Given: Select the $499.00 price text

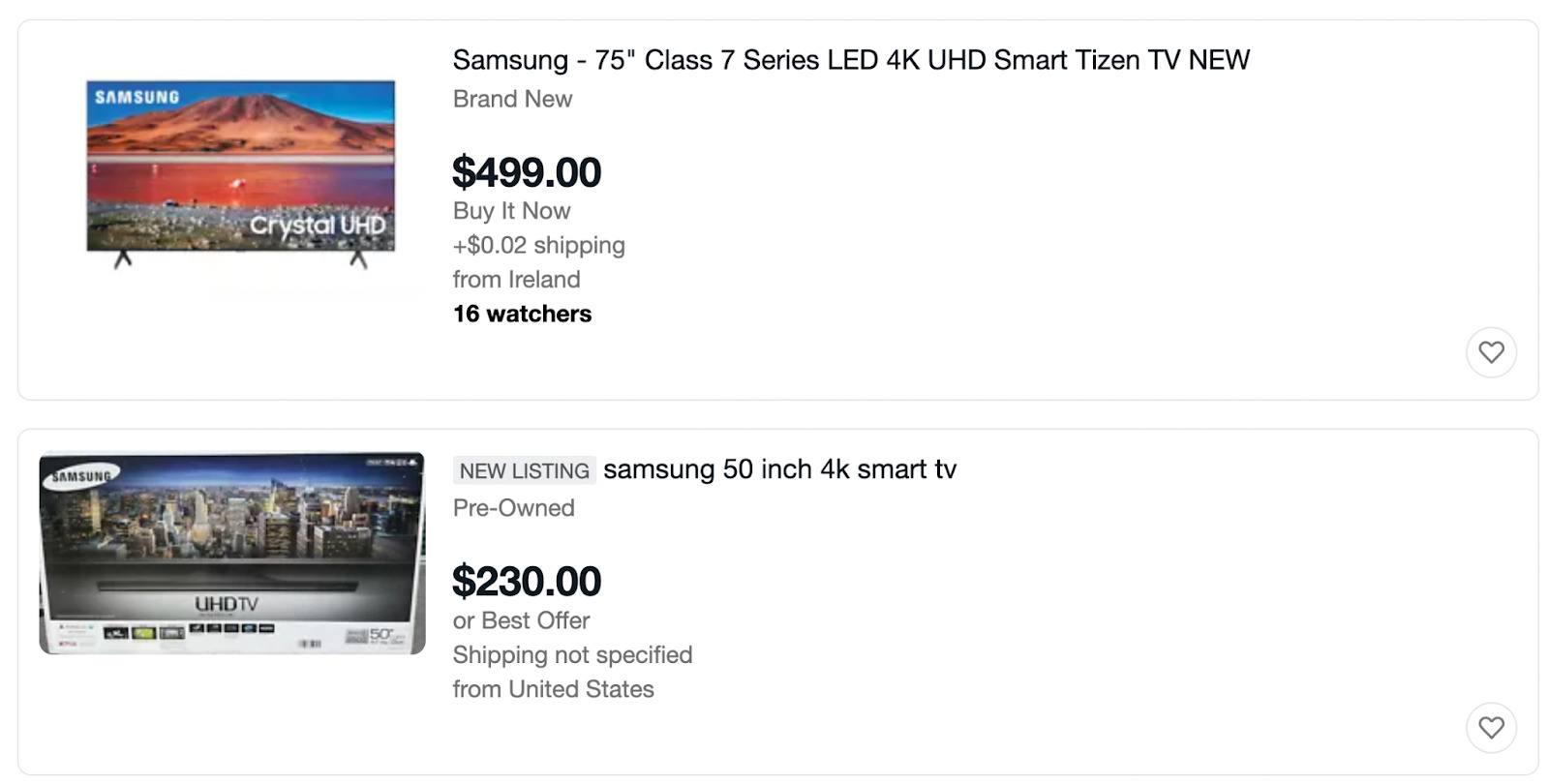Looking at the screenshot, I should [526, 171].
